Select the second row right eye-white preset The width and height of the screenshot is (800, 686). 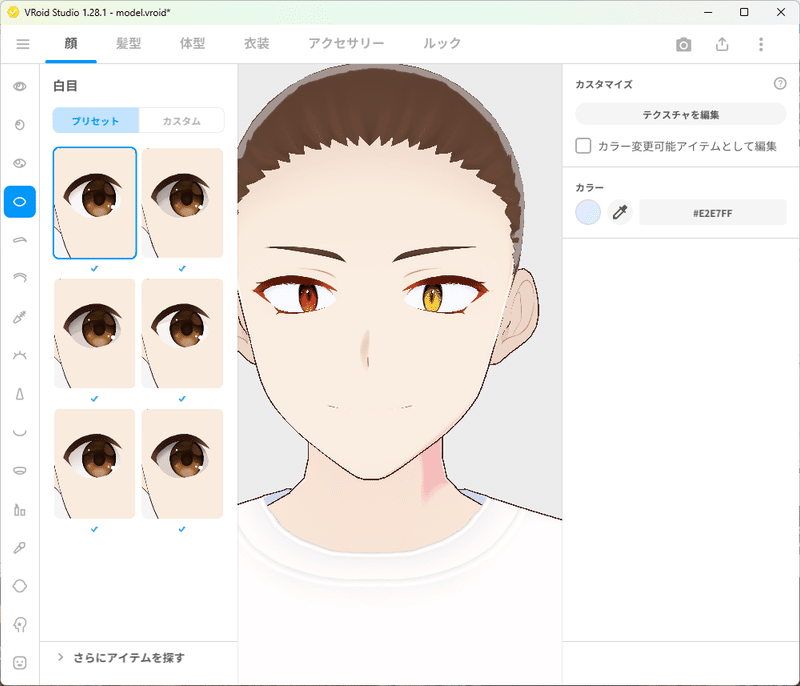point(182,334)
